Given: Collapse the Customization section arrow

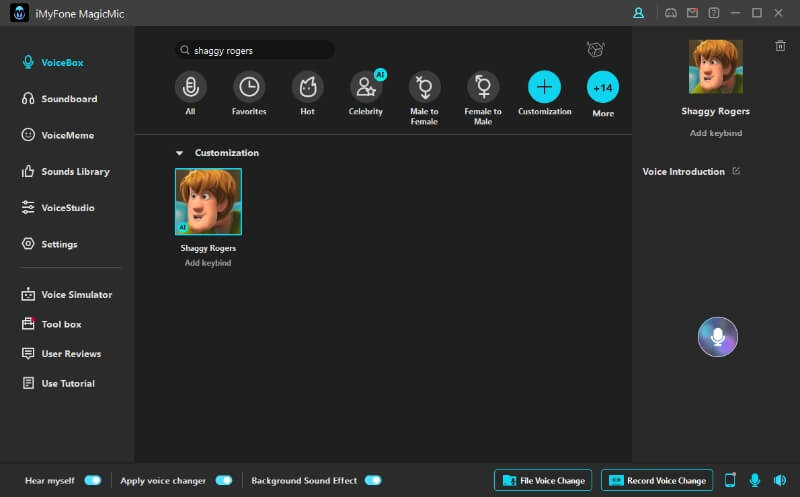Looking at the screenshot, I should click(179, 153).
